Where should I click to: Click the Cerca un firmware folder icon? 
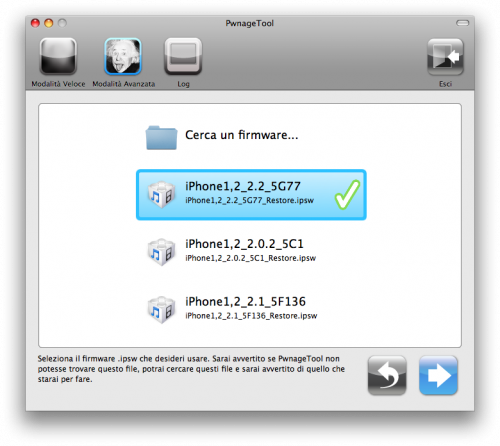[161, 138]
